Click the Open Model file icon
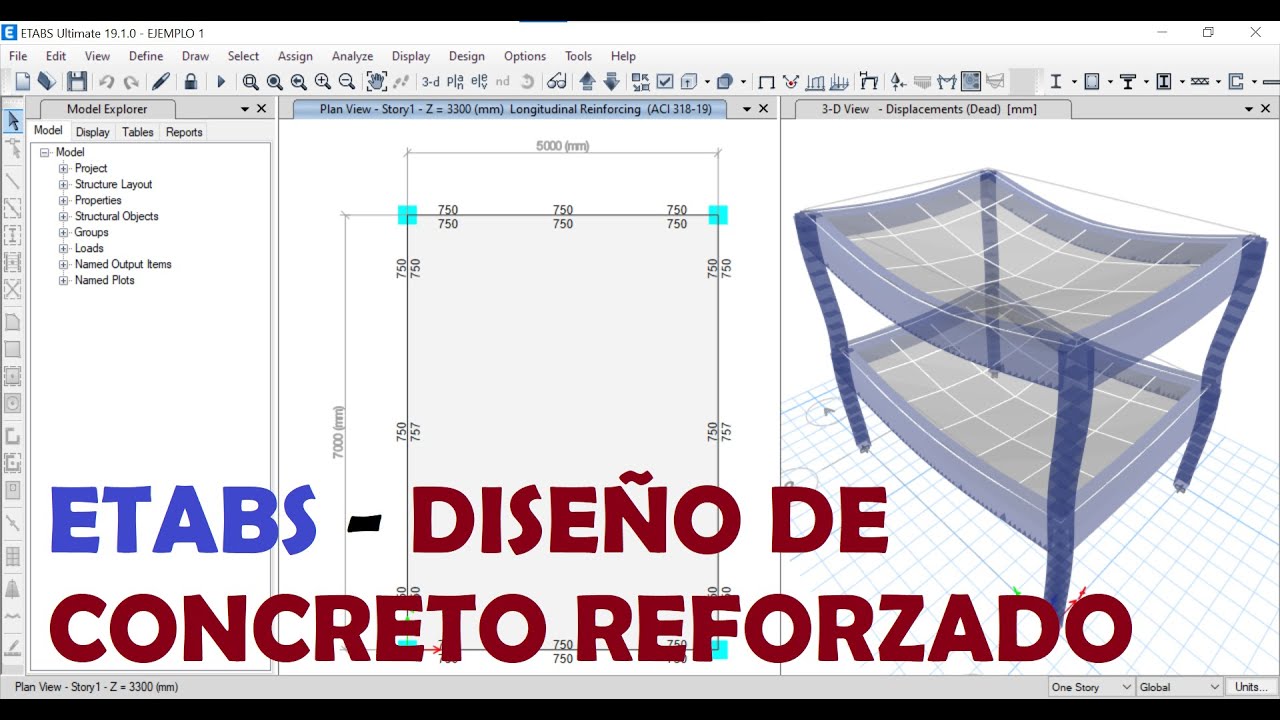 click(x=47, y=82)
